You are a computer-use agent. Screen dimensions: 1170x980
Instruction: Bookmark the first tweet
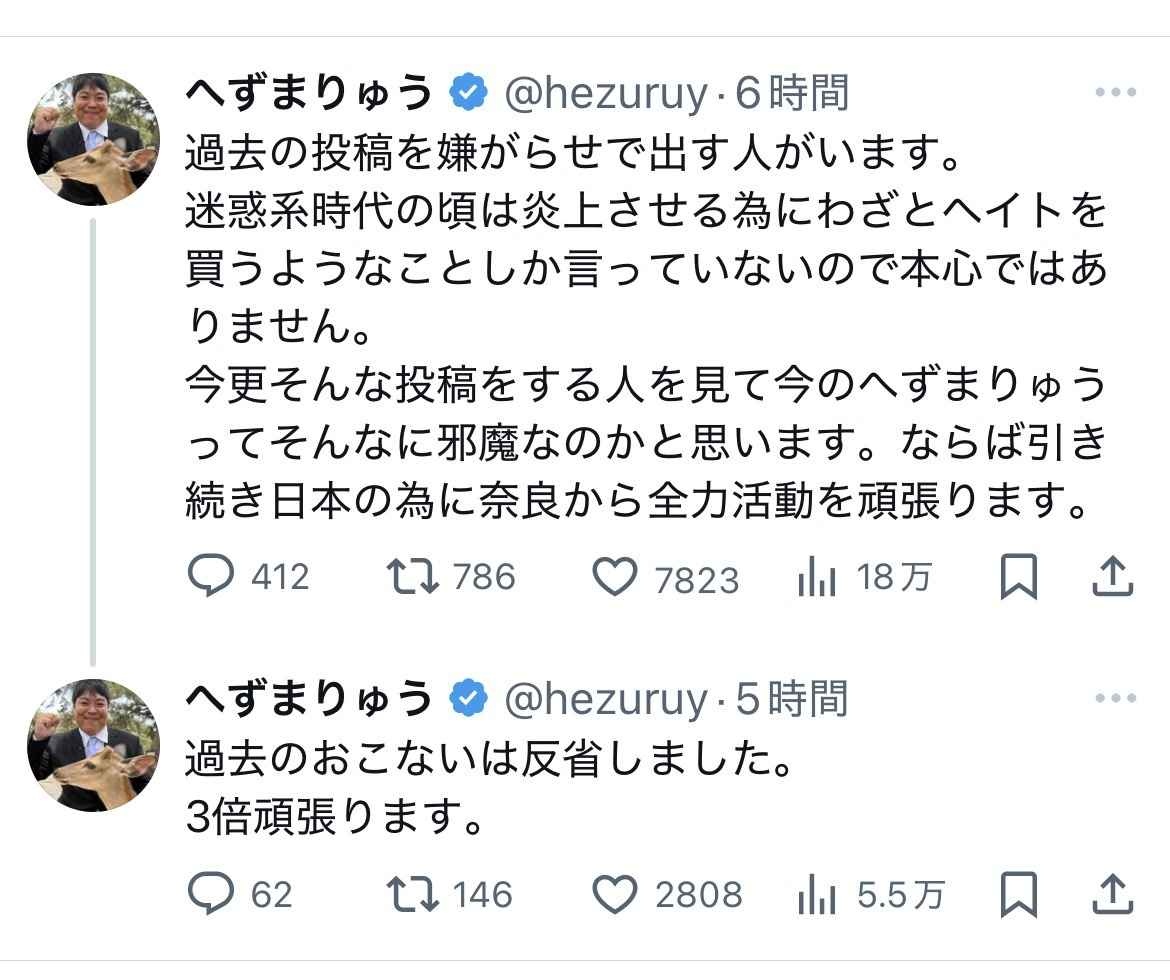click(x=1018, y=578)
